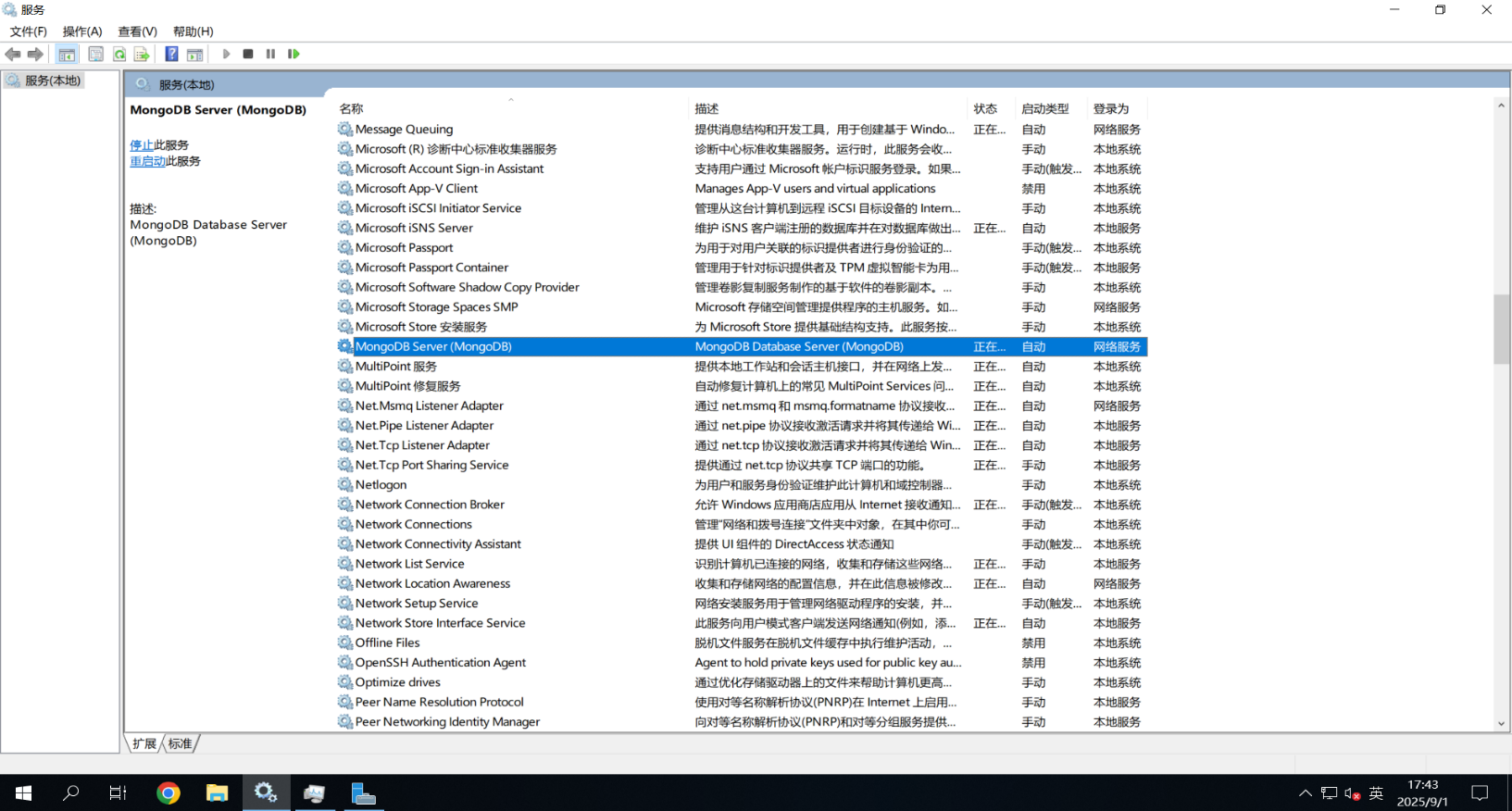The height and width of the screenshot is (811, 1512).
Task: Click gear icon of Offline Files service
Action: [x=345, y=643]
